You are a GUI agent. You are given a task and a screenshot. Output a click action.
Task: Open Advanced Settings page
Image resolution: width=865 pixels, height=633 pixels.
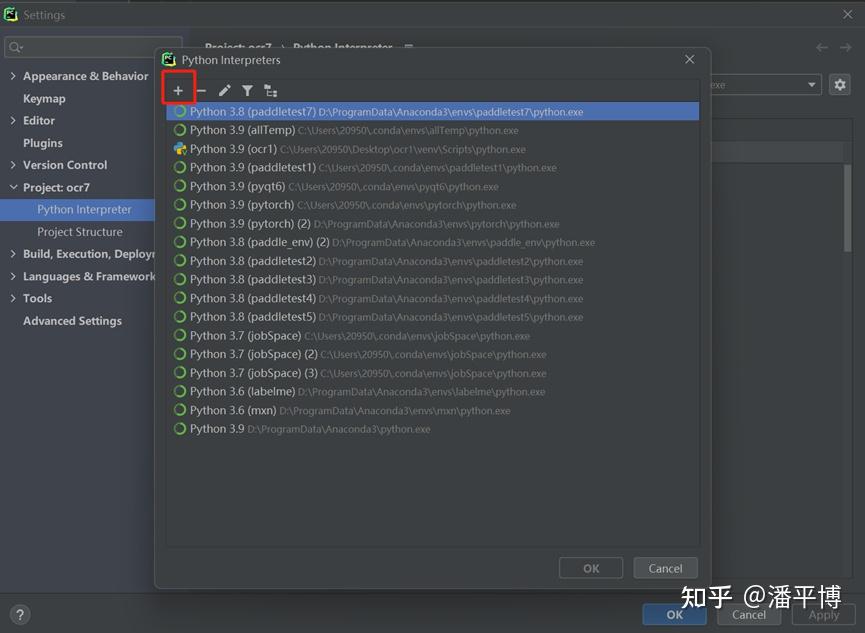coord(72,321)
